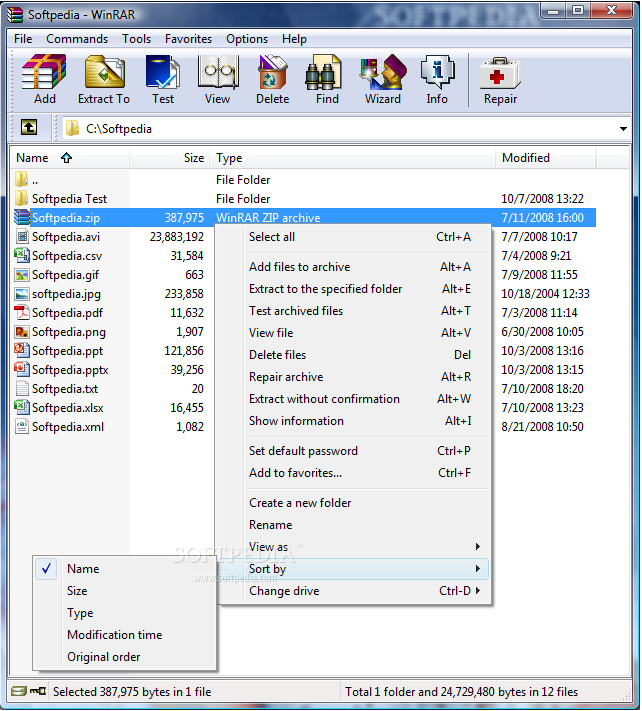Click the parent folder ".." row
This screenshot has width=642, height=711.
305,180
